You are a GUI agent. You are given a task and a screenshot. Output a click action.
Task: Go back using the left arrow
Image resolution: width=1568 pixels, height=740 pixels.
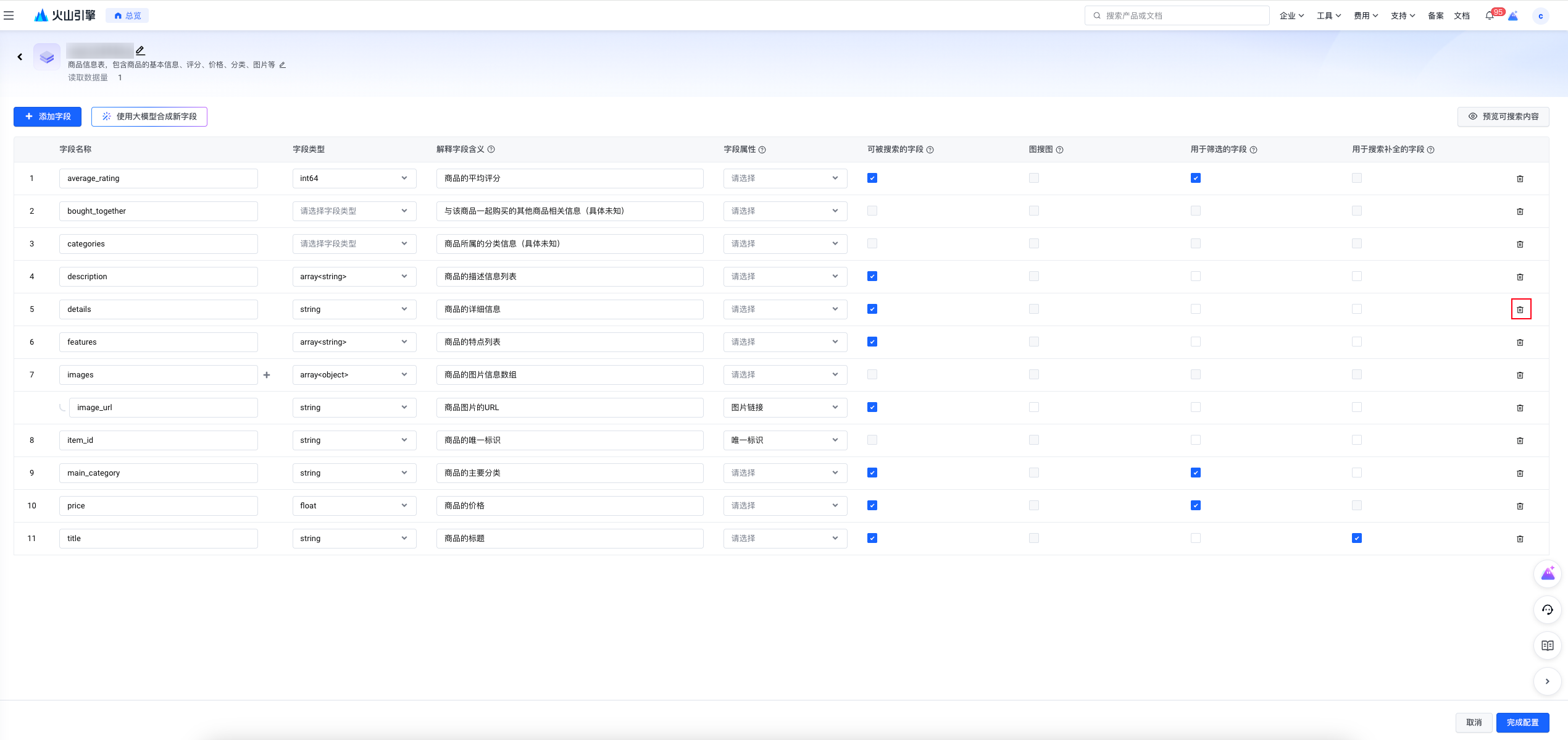coord(20,57)
